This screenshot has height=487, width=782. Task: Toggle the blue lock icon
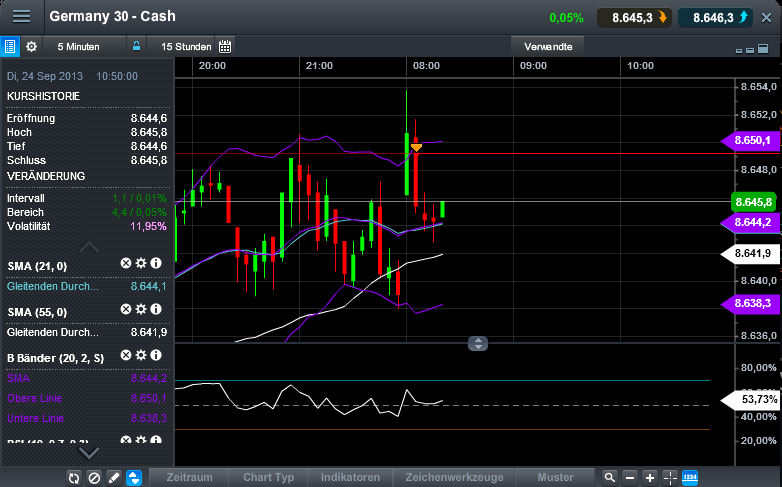(136, 46)
